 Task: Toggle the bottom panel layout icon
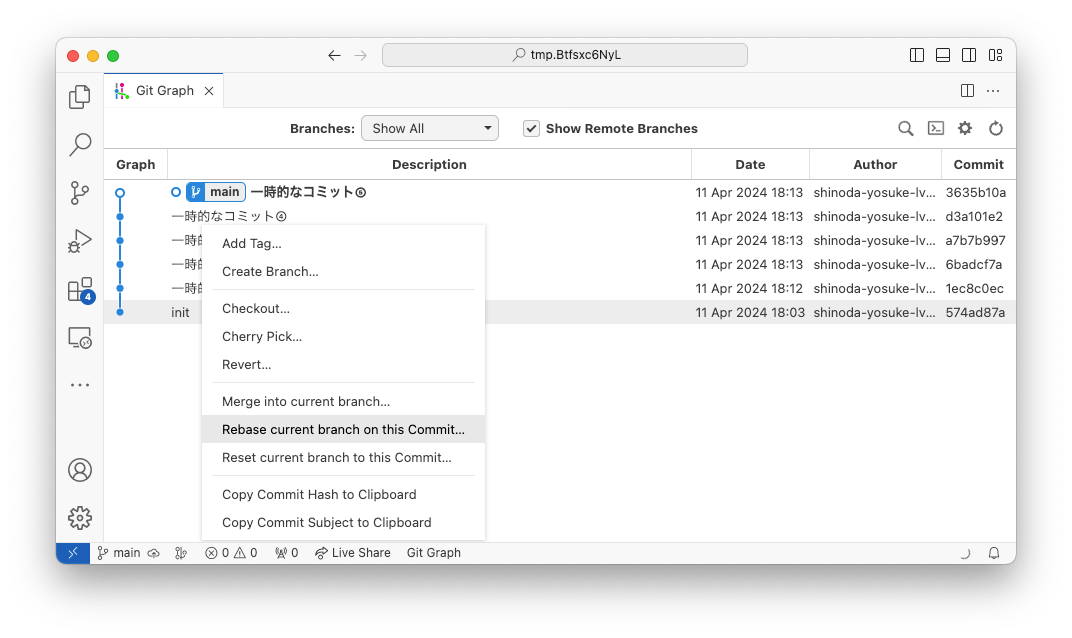[x=943, y=55]
